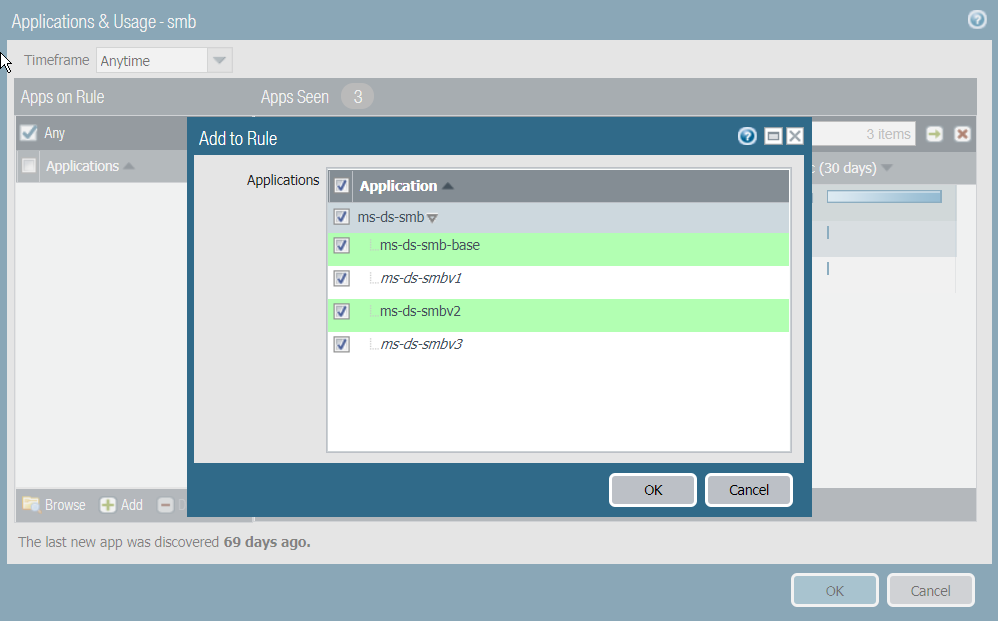
Task: Click the green arrow export icon
Action: click(x=934, y=134)
